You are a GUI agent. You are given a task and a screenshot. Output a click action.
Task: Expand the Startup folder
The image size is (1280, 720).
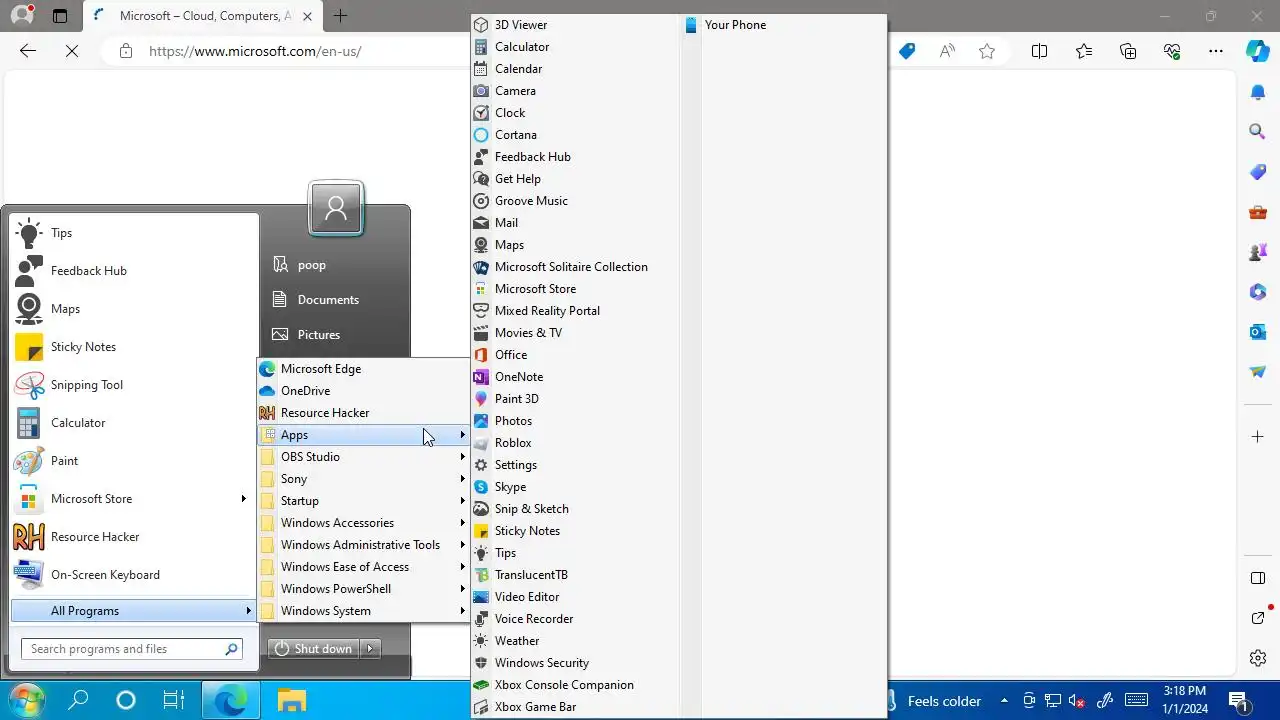coord(363,501)
